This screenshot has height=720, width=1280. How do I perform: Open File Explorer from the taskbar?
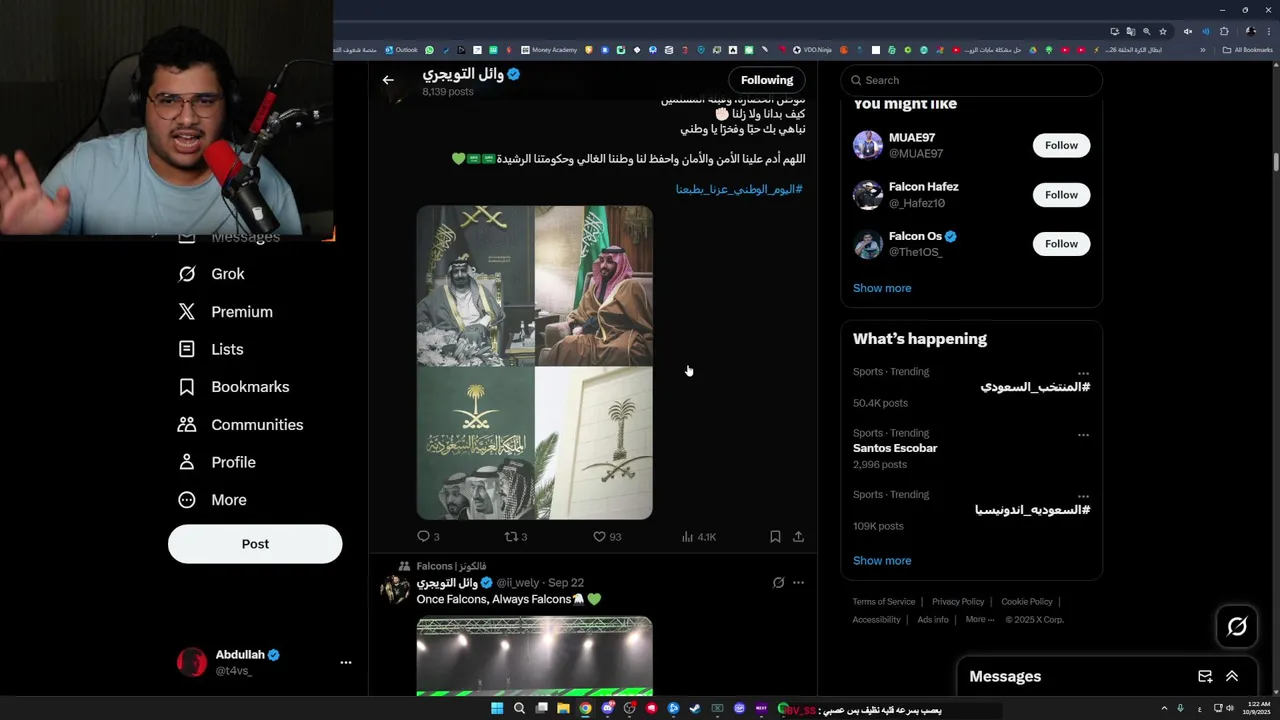coord(563,709)
